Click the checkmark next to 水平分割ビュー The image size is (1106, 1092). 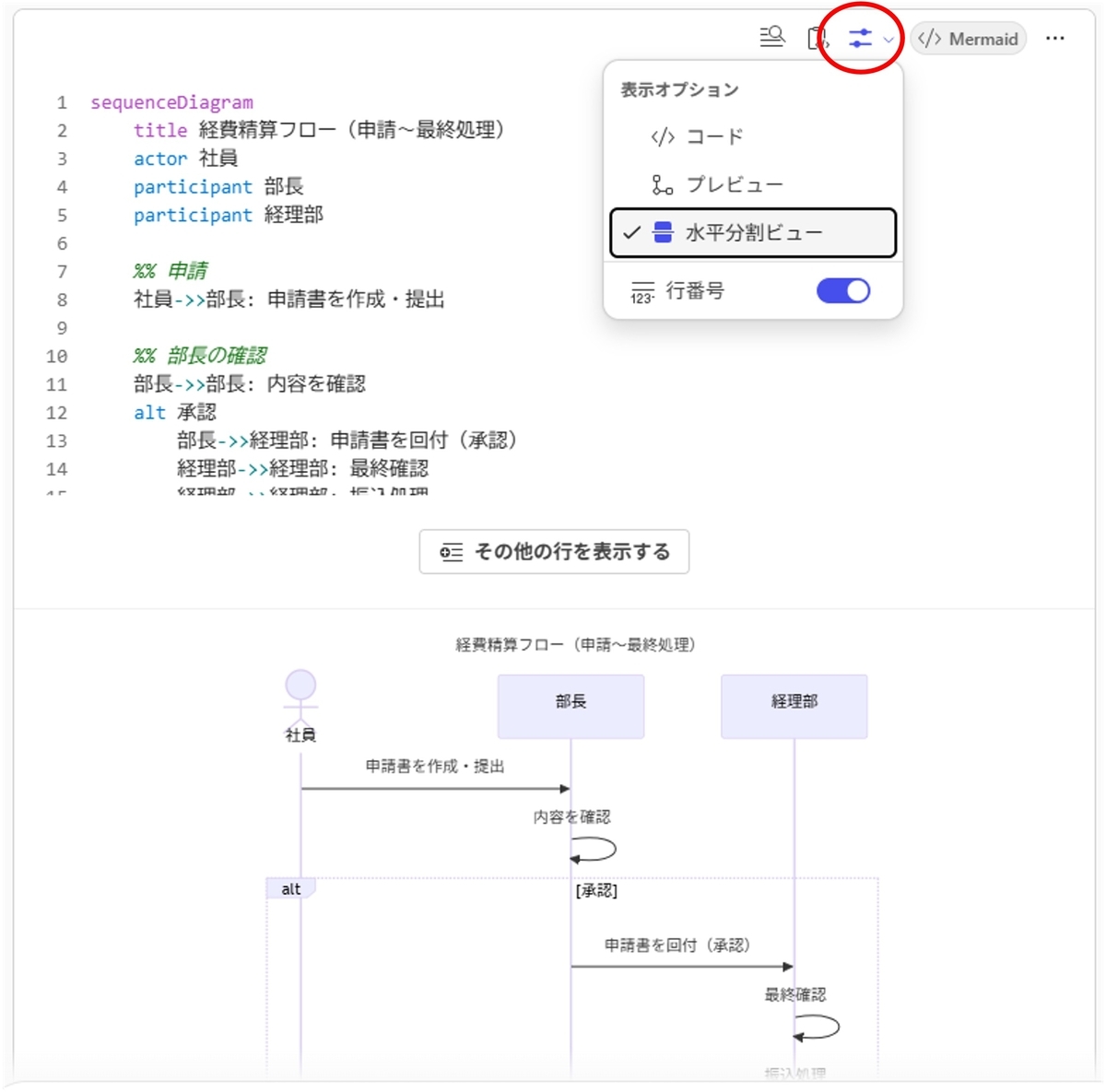click(631, 233)
